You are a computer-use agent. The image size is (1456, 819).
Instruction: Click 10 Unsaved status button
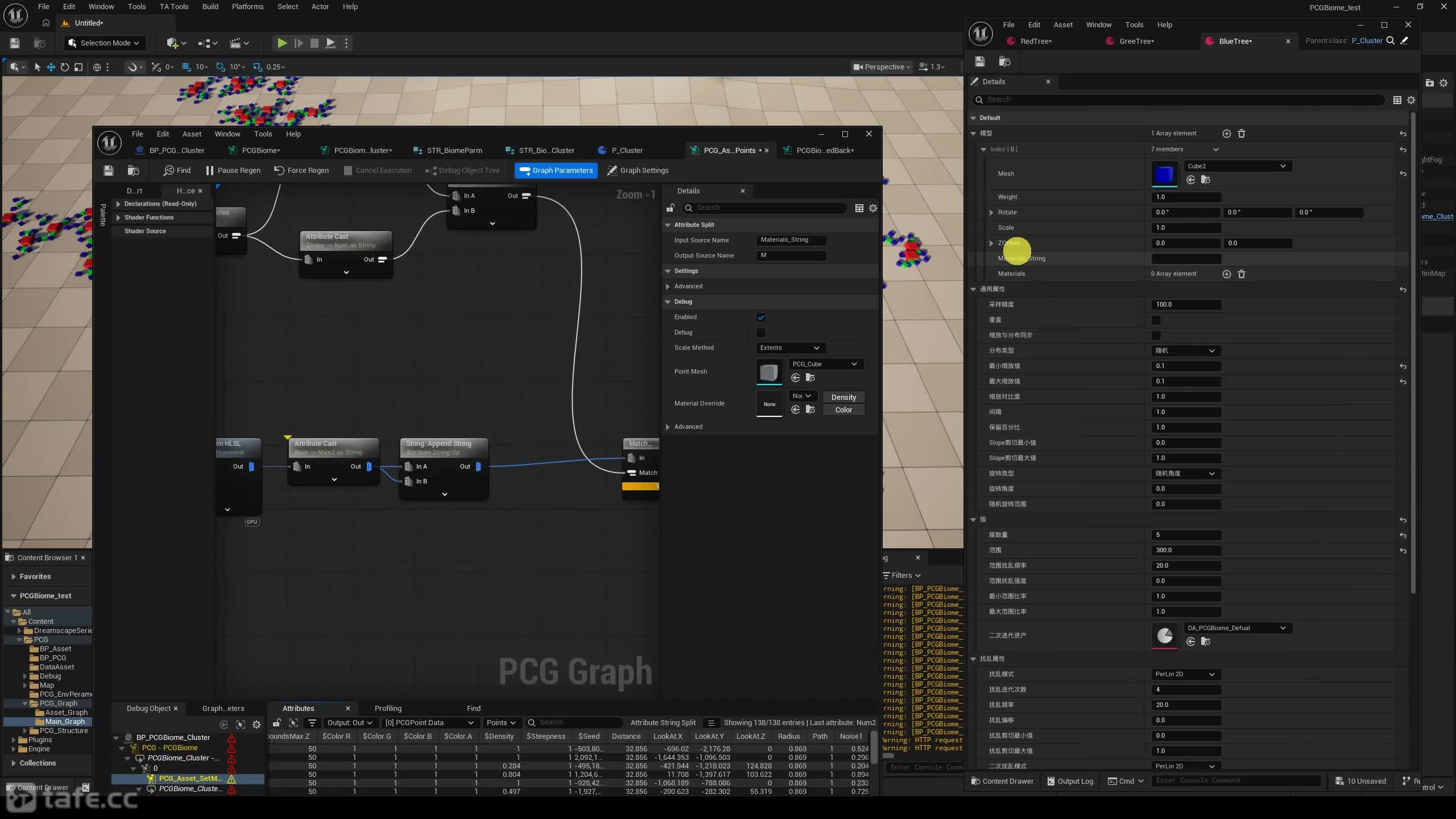pos(1360,781)
